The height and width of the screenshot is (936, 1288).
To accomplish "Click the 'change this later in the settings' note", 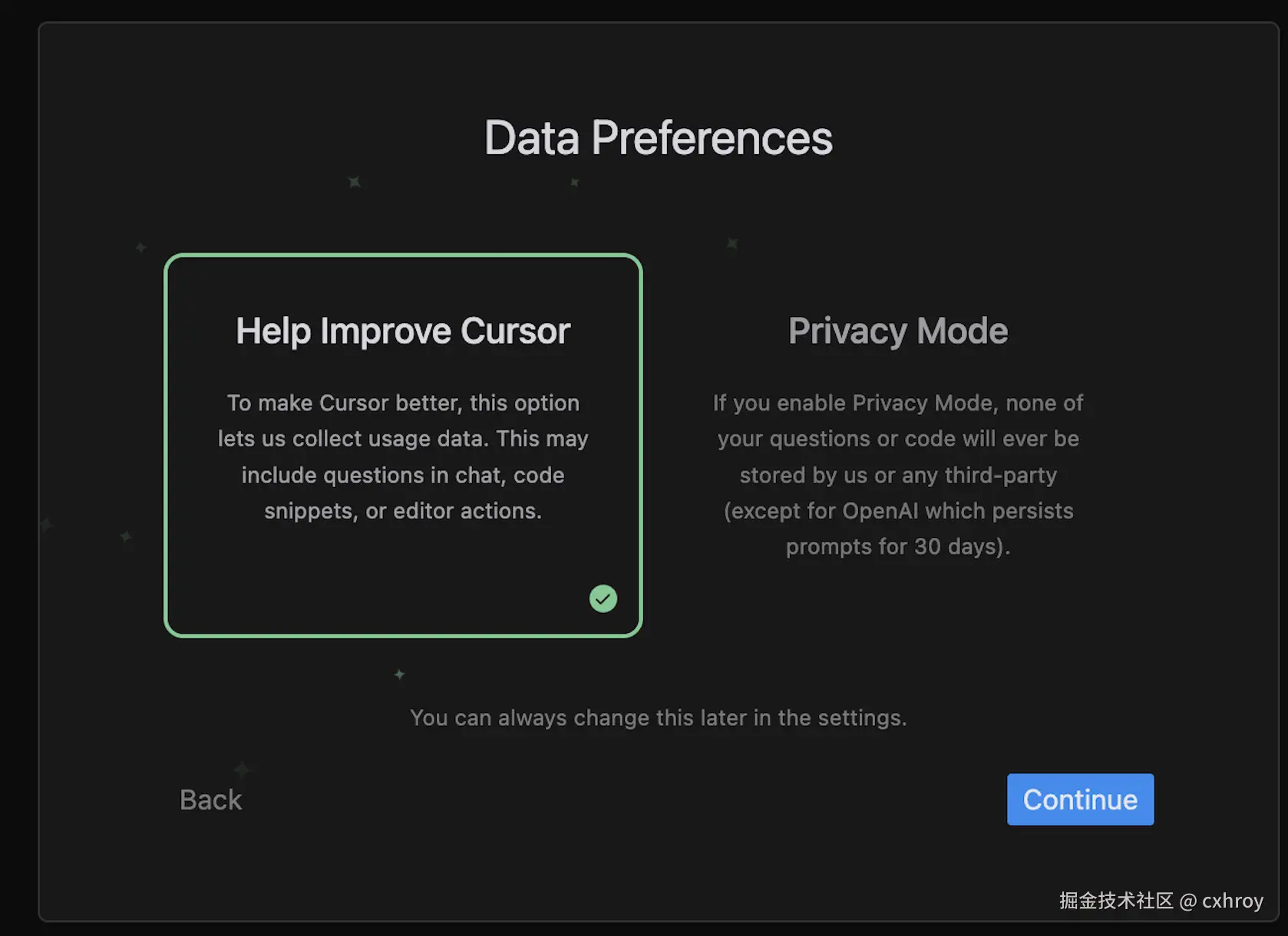I will [658, 718].
